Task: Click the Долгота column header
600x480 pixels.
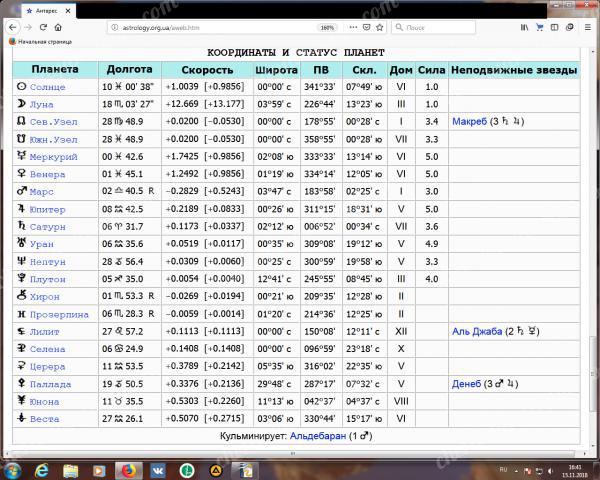Action: tap(129, 69)
